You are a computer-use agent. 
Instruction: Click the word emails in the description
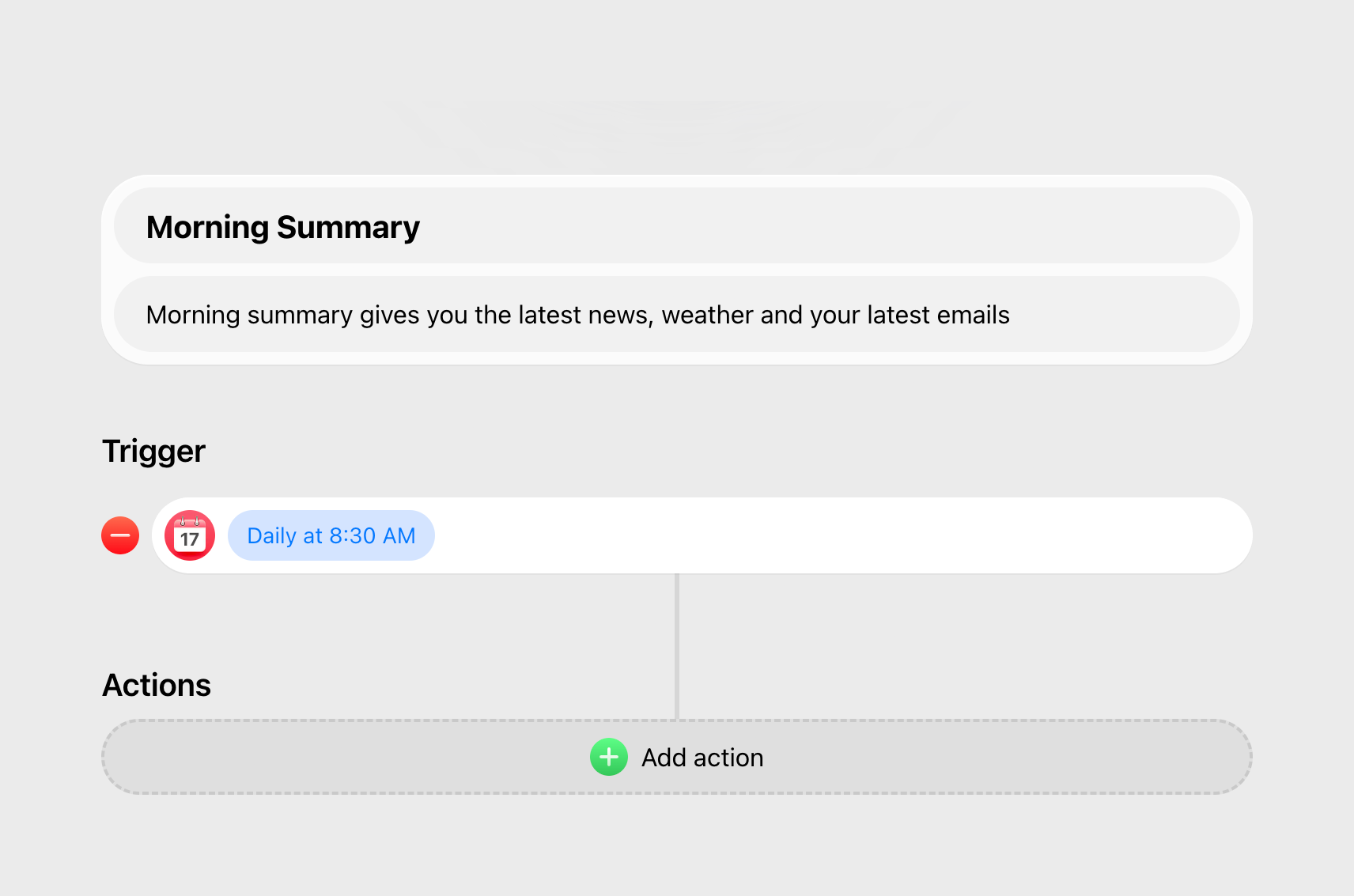pos(973,315)
